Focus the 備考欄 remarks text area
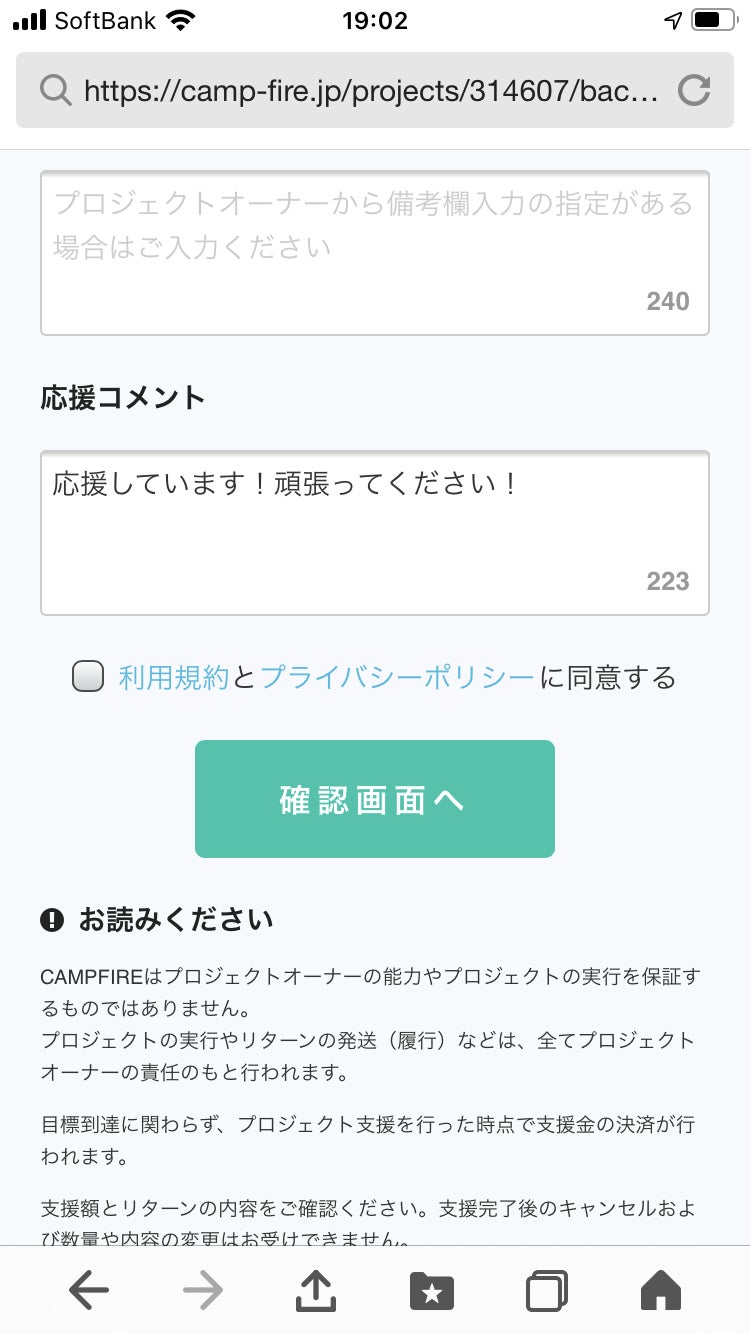Screen dimensions: 750x1334 click(x=375, y=253)
